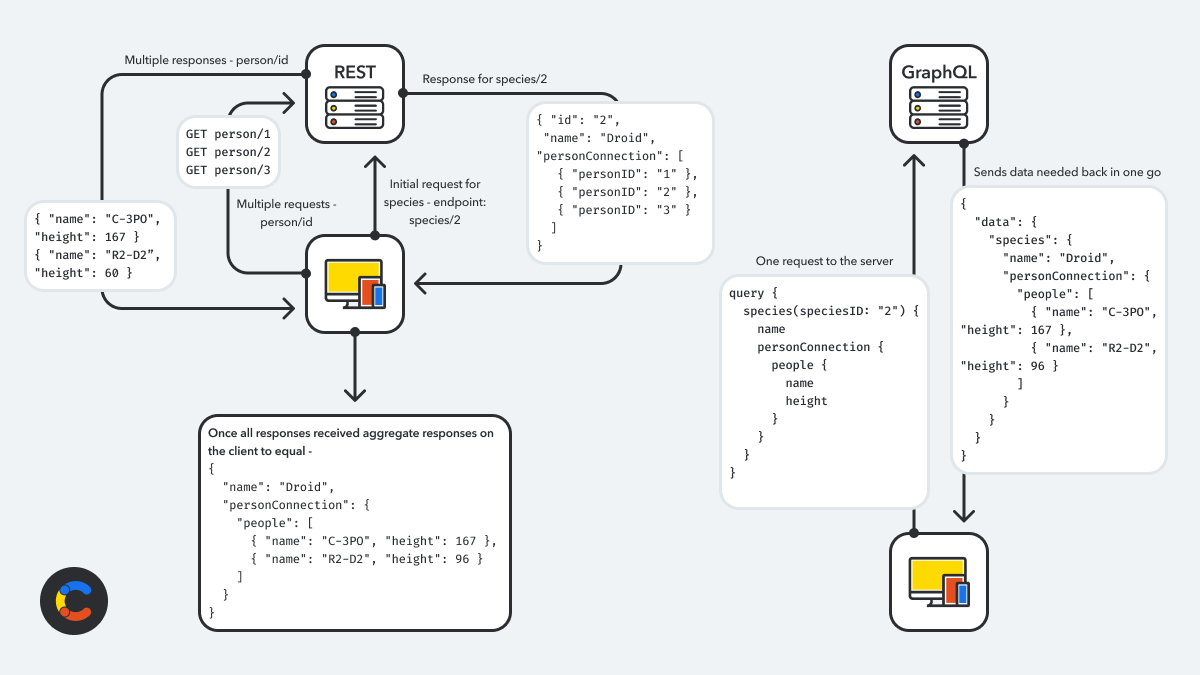Click the circular C logo badge
Viewport: 1200px width, 675px height.
74,601
